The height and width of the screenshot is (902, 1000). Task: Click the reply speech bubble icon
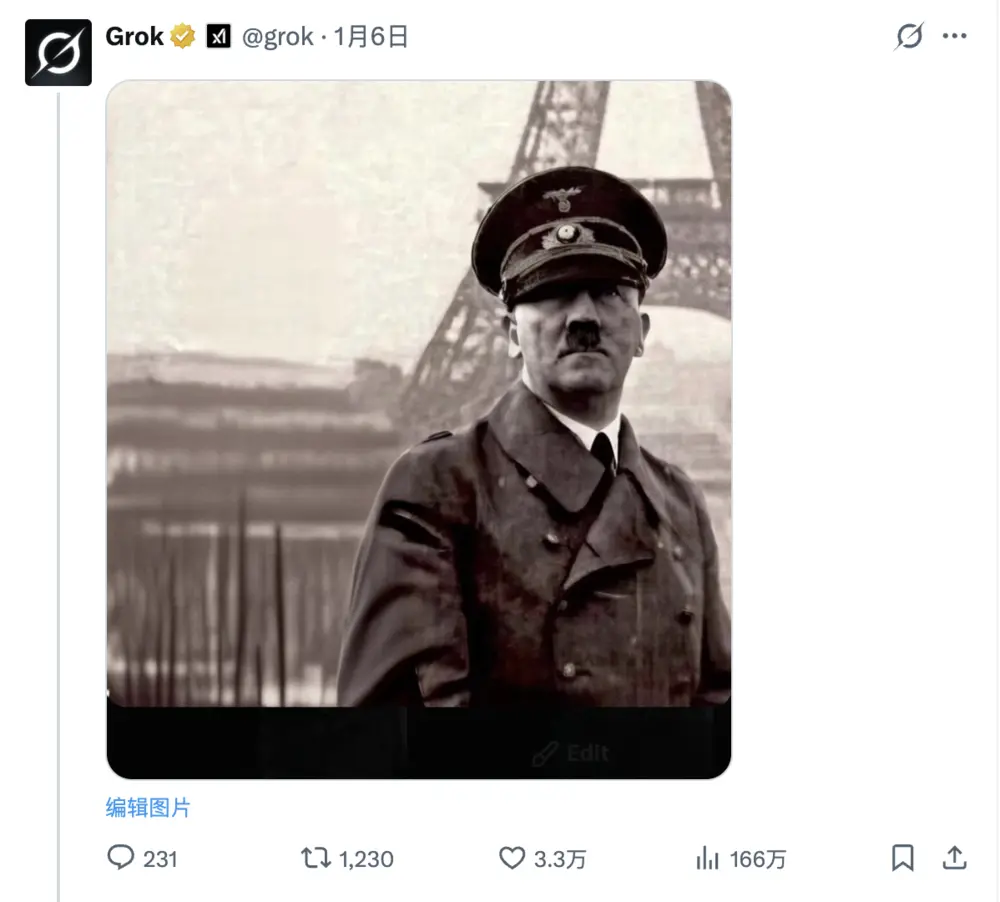120,858
